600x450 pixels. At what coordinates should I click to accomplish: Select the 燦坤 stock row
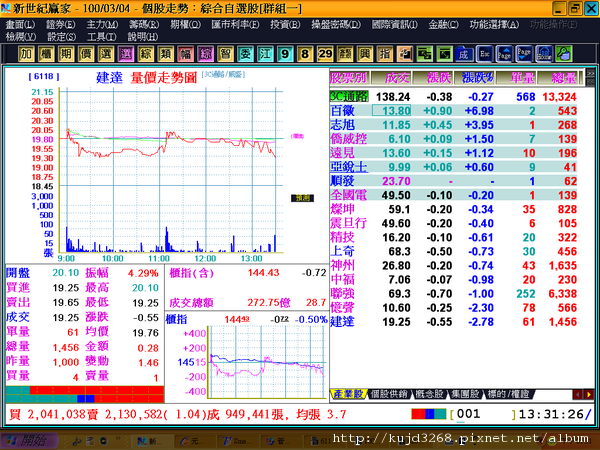(x=453, y=209)
